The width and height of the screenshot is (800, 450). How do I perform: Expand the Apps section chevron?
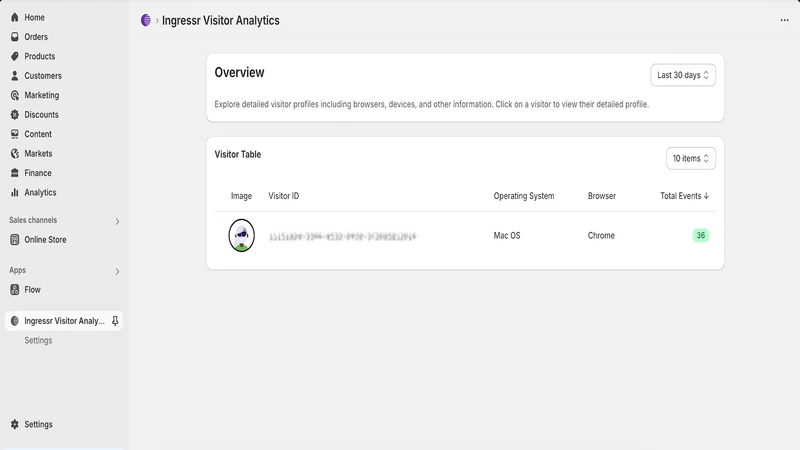tap(117, 271)
